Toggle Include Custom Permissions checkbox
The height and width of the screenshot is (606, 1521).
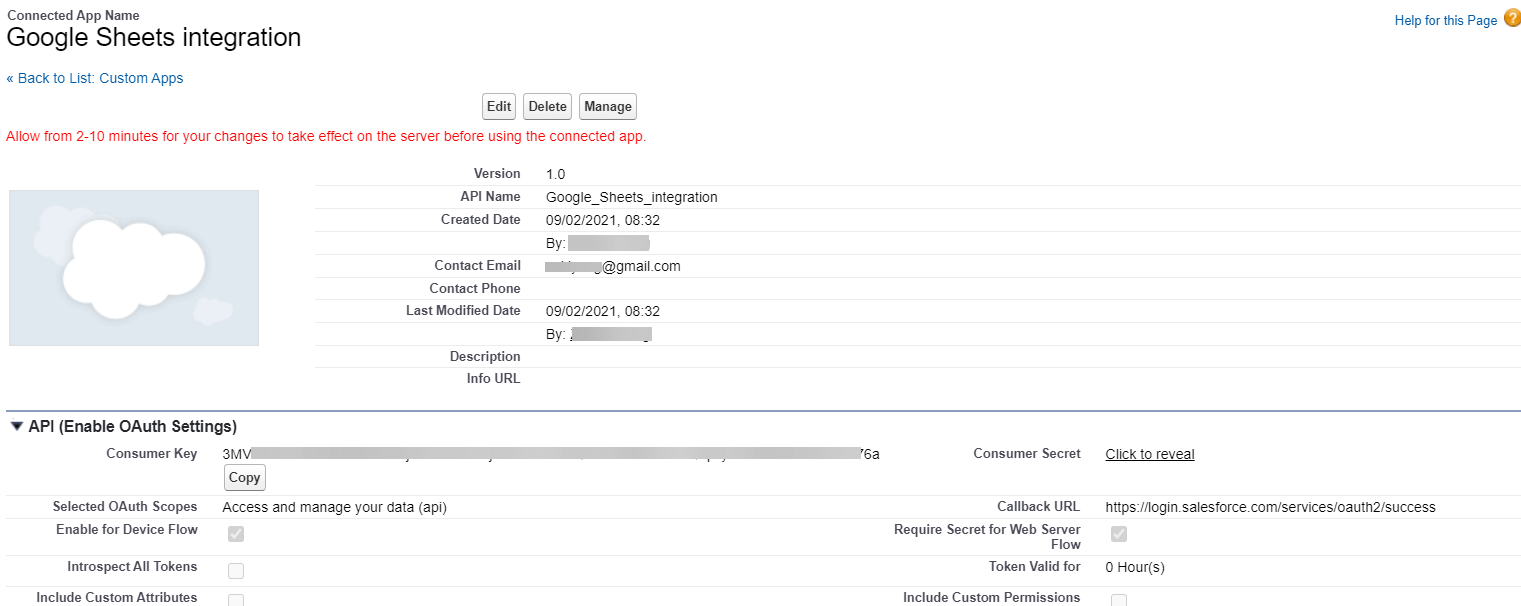coord(1119,600)
